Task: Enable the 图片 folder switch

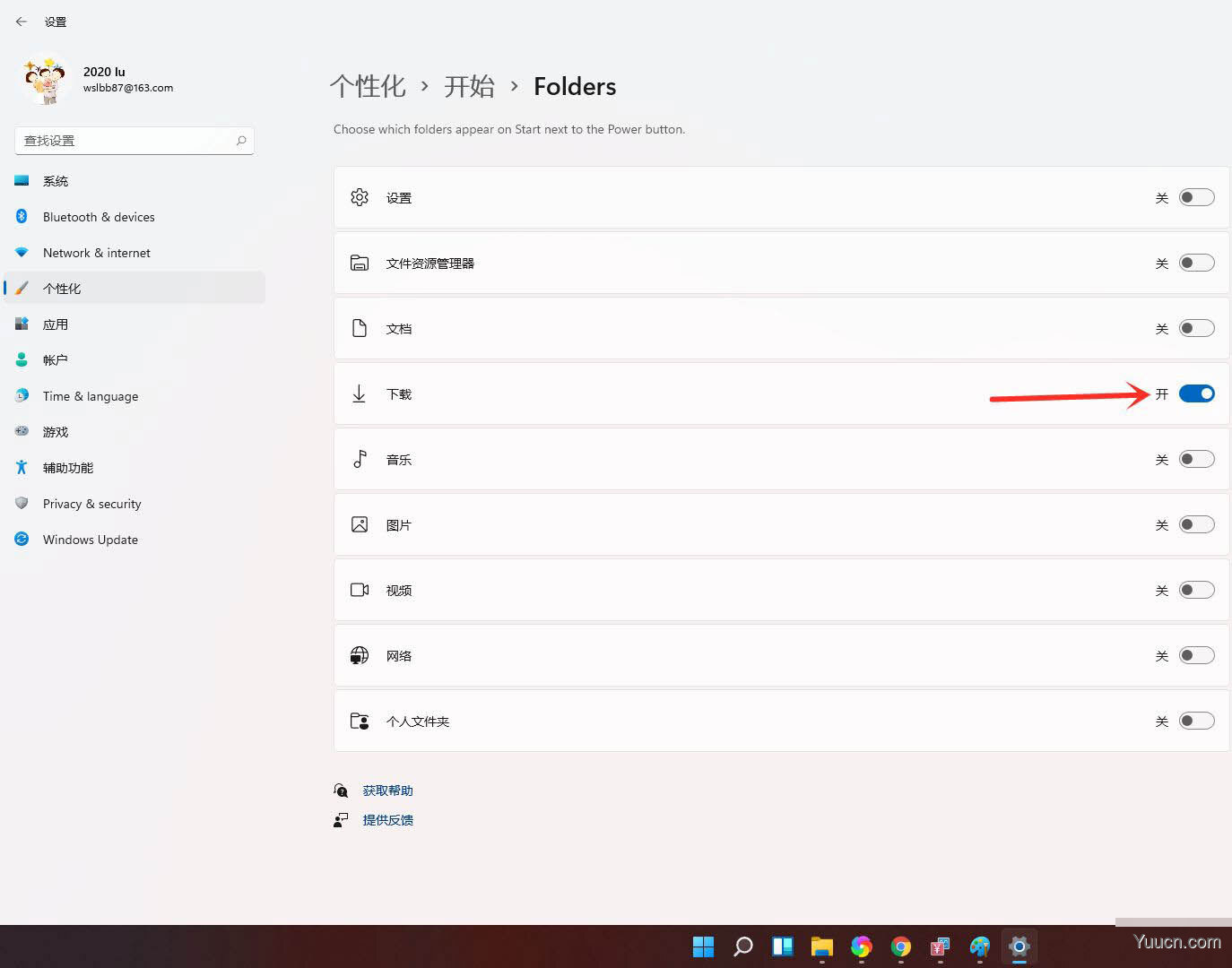Action: click(1196, 524)
